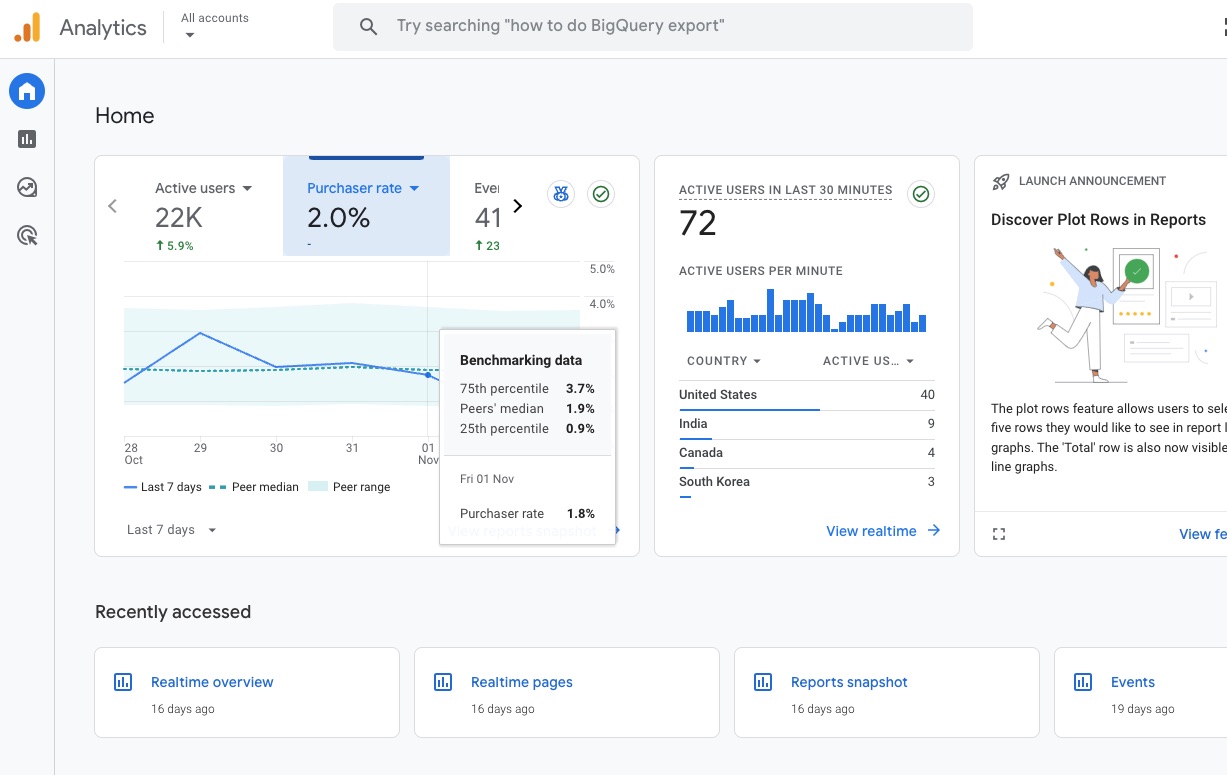
Task: Click the Reports snapshot card icon
Action: (x=763, y=682)
